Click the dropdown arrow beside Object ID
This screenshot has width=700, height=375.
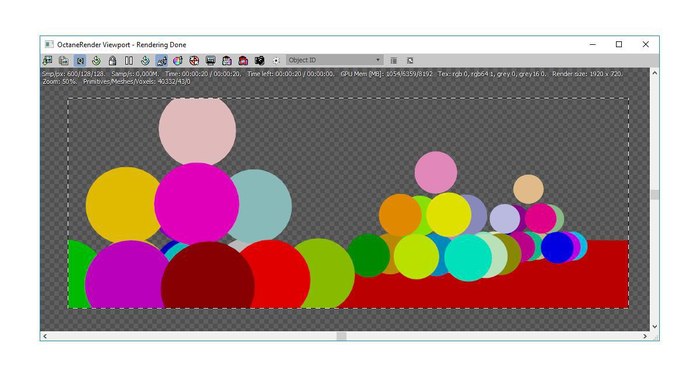coord(378,60)
